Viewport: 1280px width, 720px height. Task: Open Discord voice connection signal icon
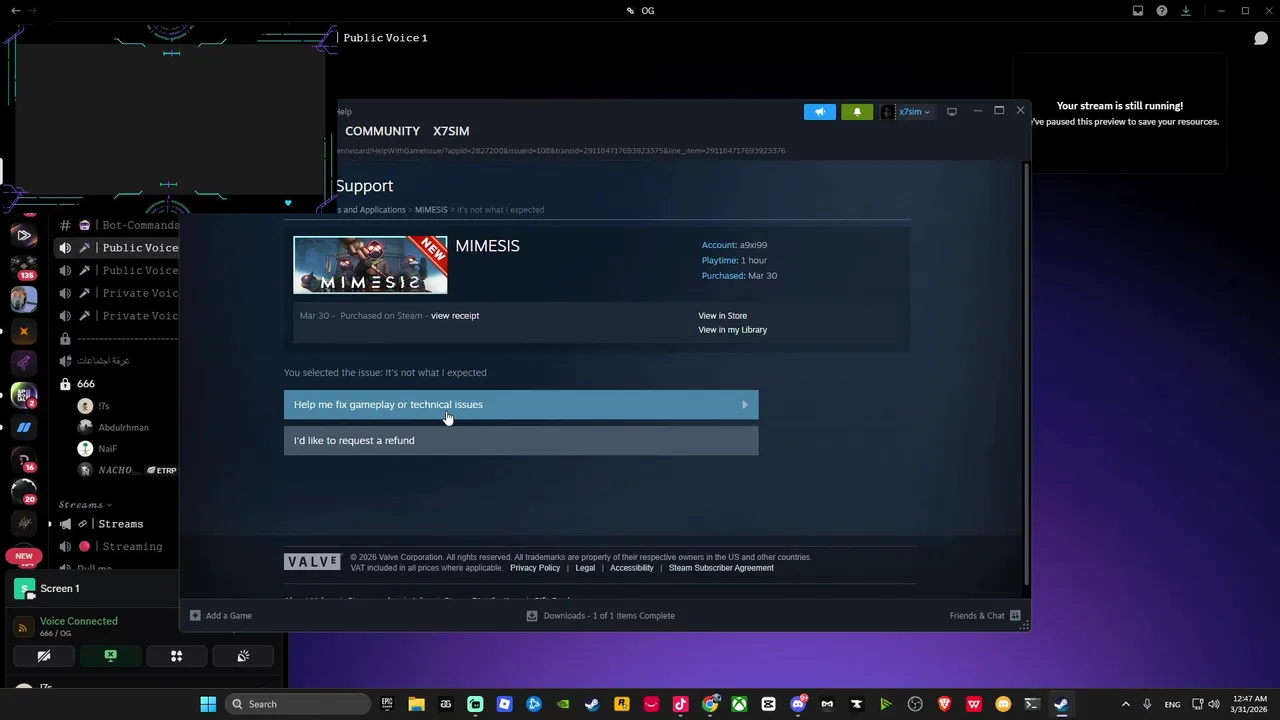click(23, 628)
